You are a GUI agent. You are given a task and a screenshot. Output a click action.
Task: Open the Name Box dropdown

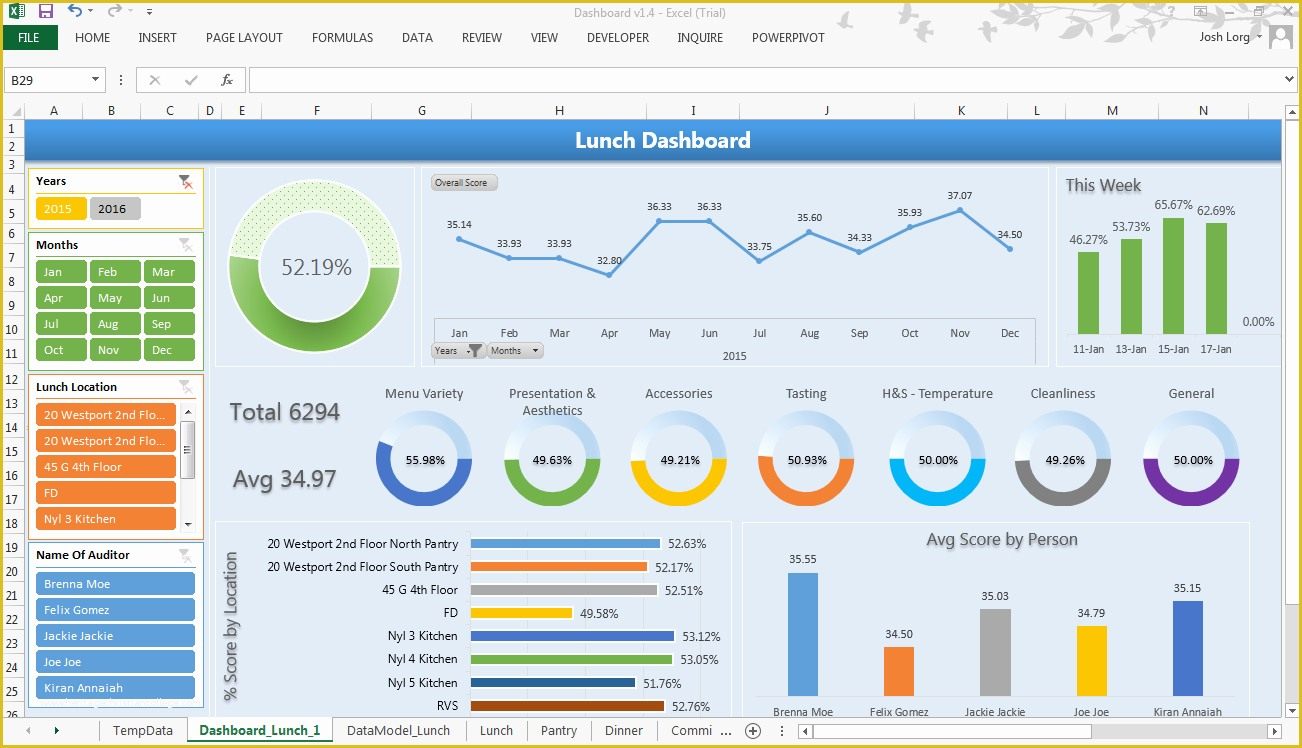coord(96,79)
